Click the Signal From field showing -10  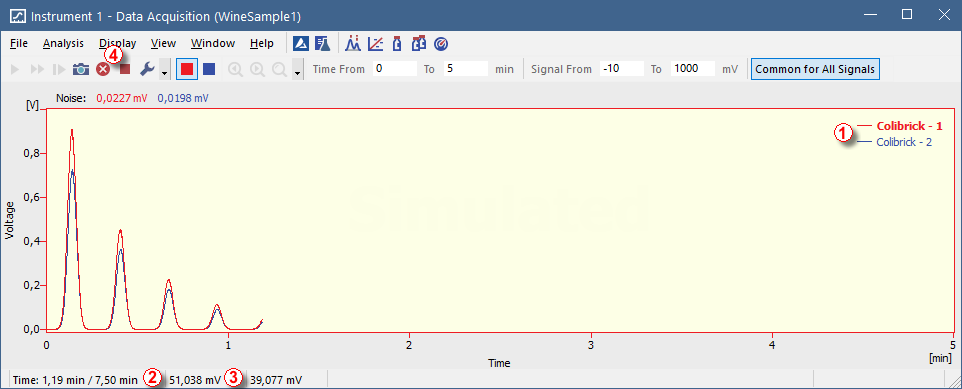tap(621, 69)
